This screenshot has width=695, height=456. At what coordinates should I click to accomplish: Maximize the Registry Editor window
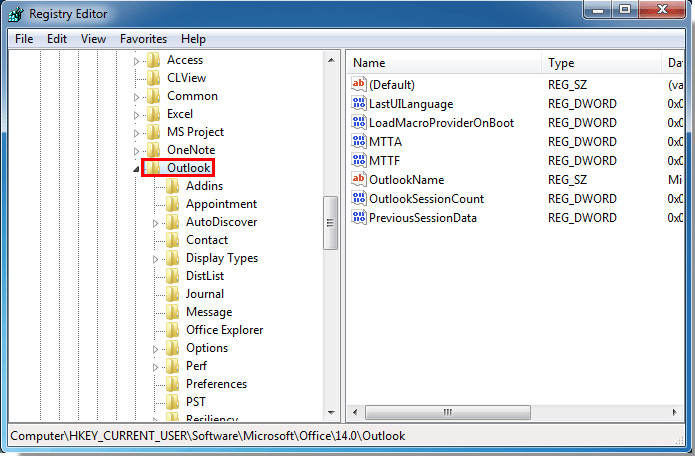(x=625, y=9)
